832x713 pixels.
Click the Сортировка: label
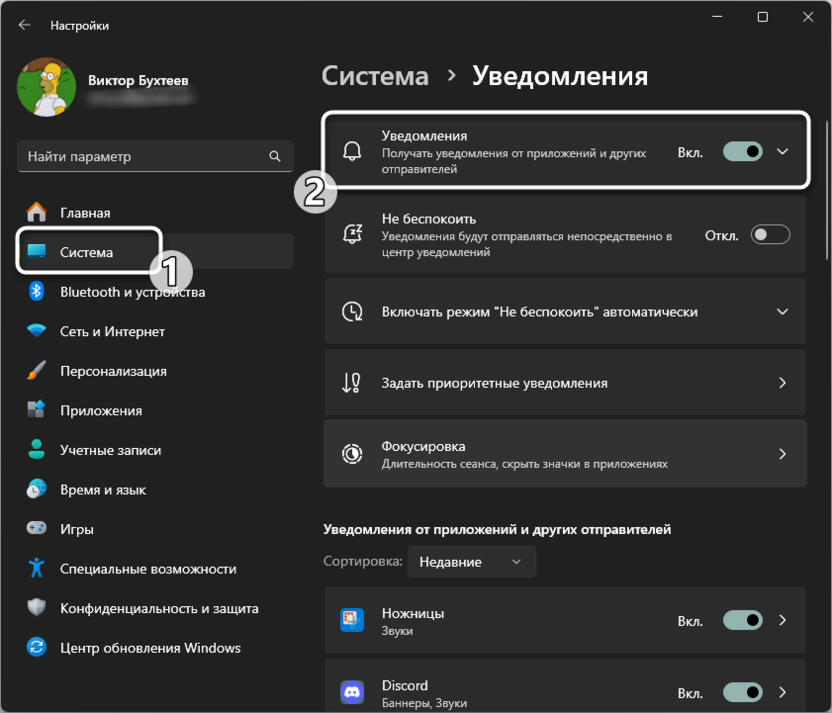(x=363, y=561)
